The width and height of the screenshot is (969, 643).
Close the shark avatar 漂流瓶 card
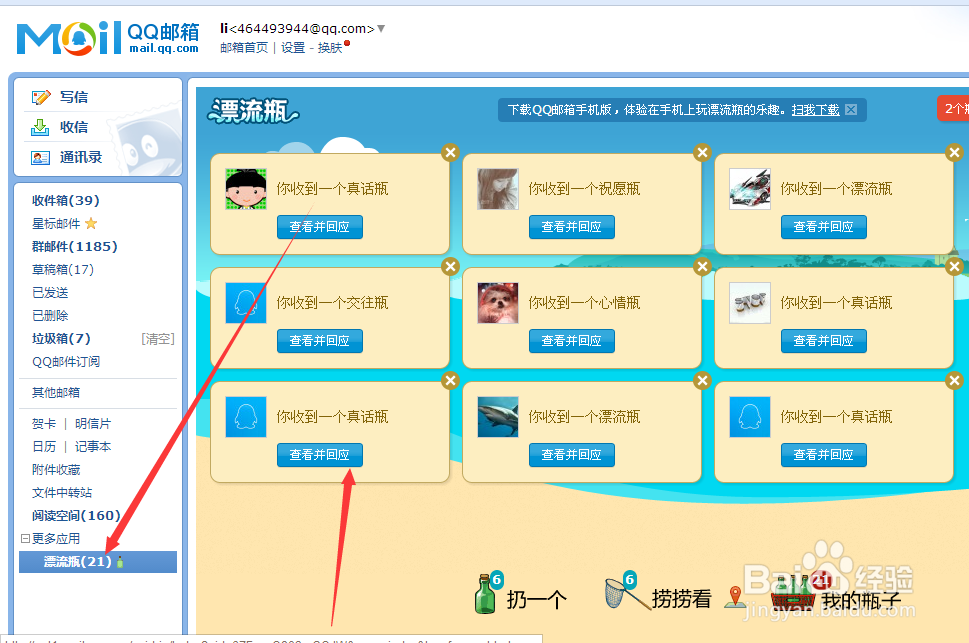(702, 380)
